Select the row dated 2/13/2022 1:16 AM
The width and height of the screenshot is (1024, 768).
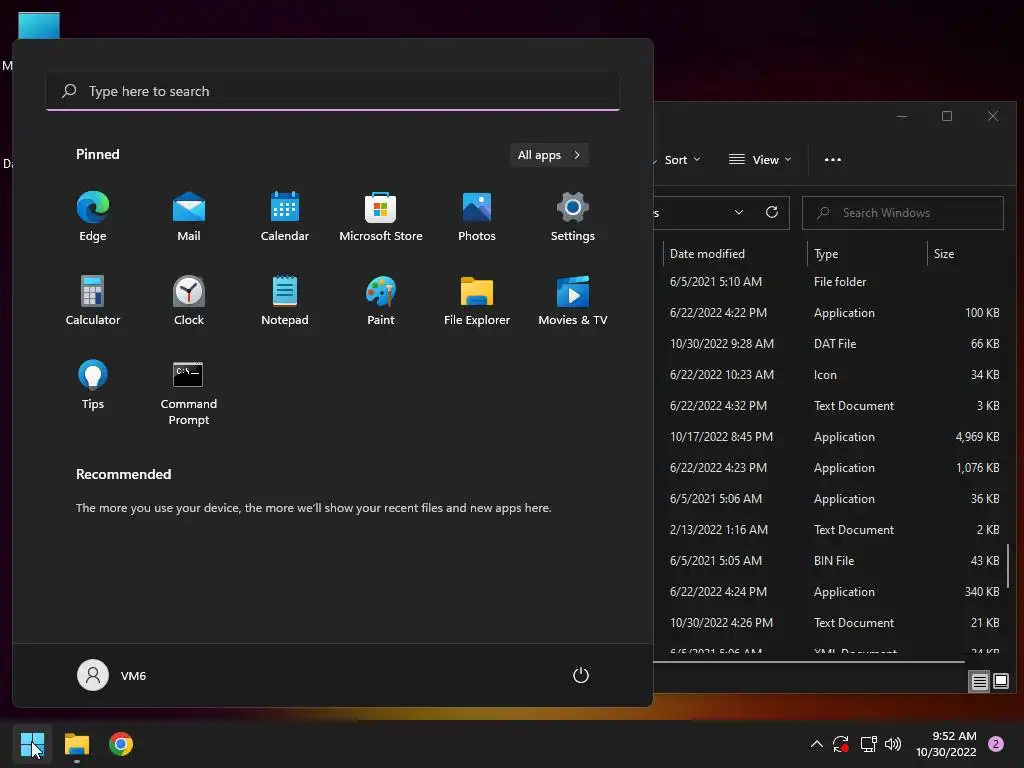[830, 530]
